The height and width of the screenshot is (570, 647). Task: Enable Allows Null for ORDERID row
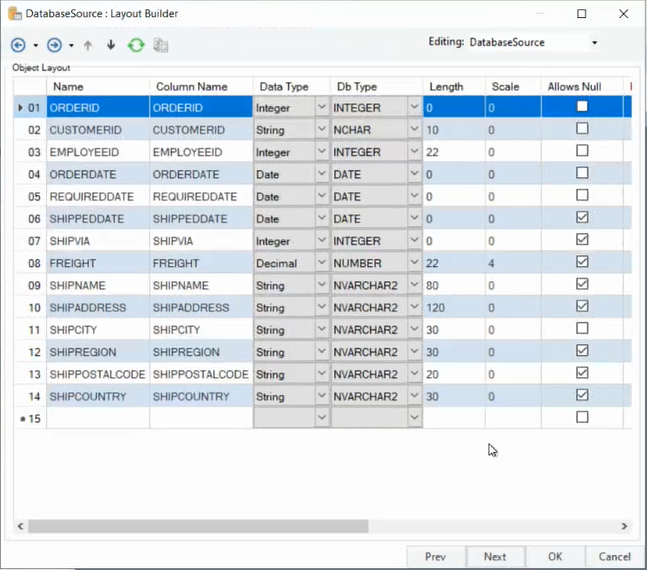point(582,107)
